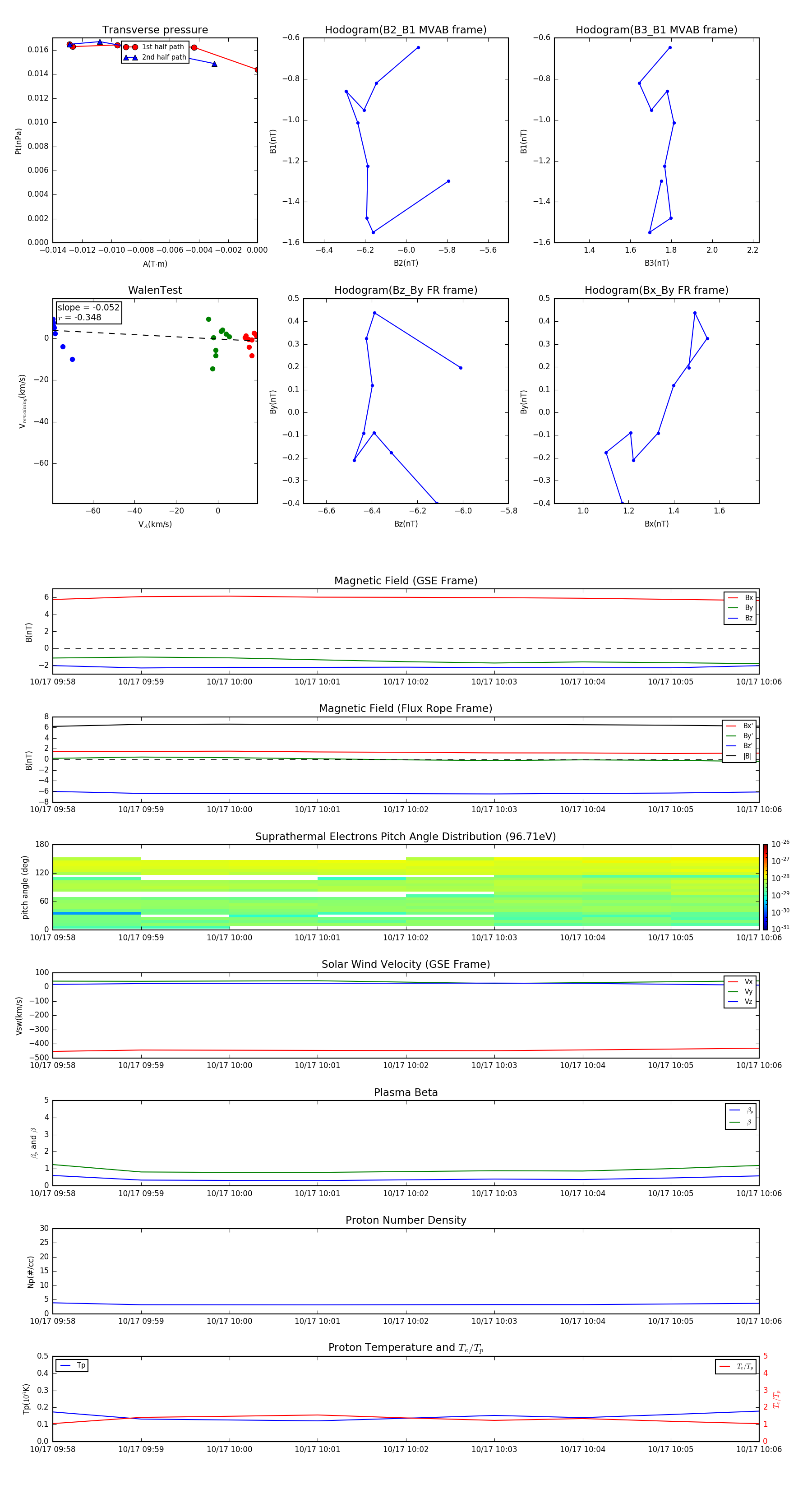Click the 'Transverse pressure' plot title
The width and height of the screenshot is (812, 1489).
[x=155, y=29]
